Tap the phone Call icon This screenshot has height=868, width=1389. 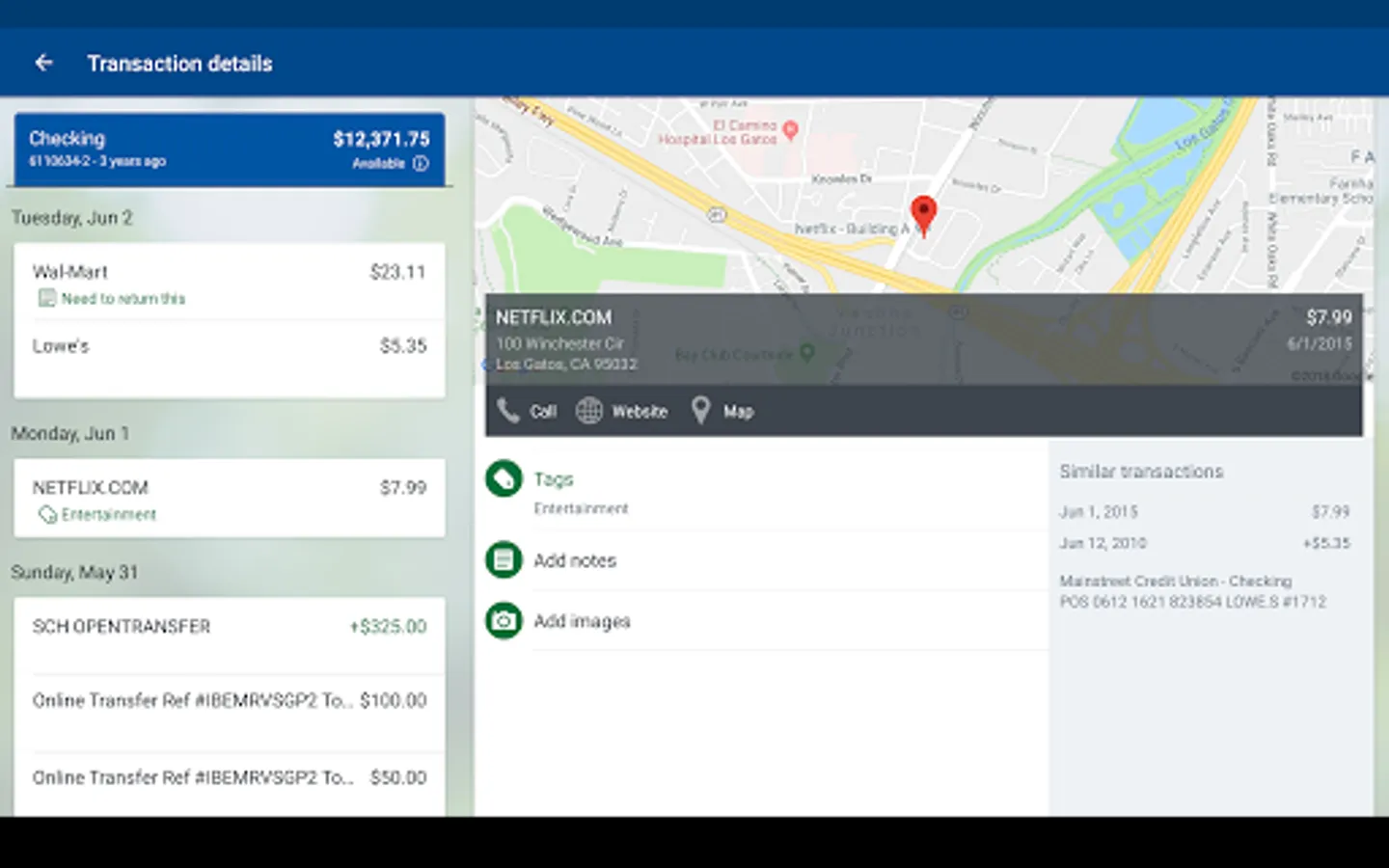[507, 411]
